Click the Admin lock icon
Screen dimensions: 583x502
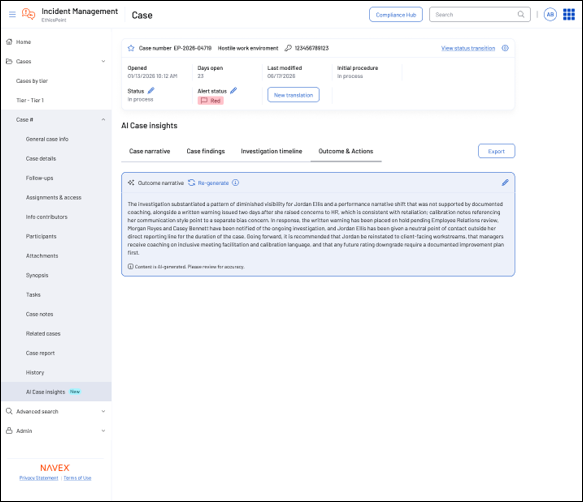tap(9, 430)
